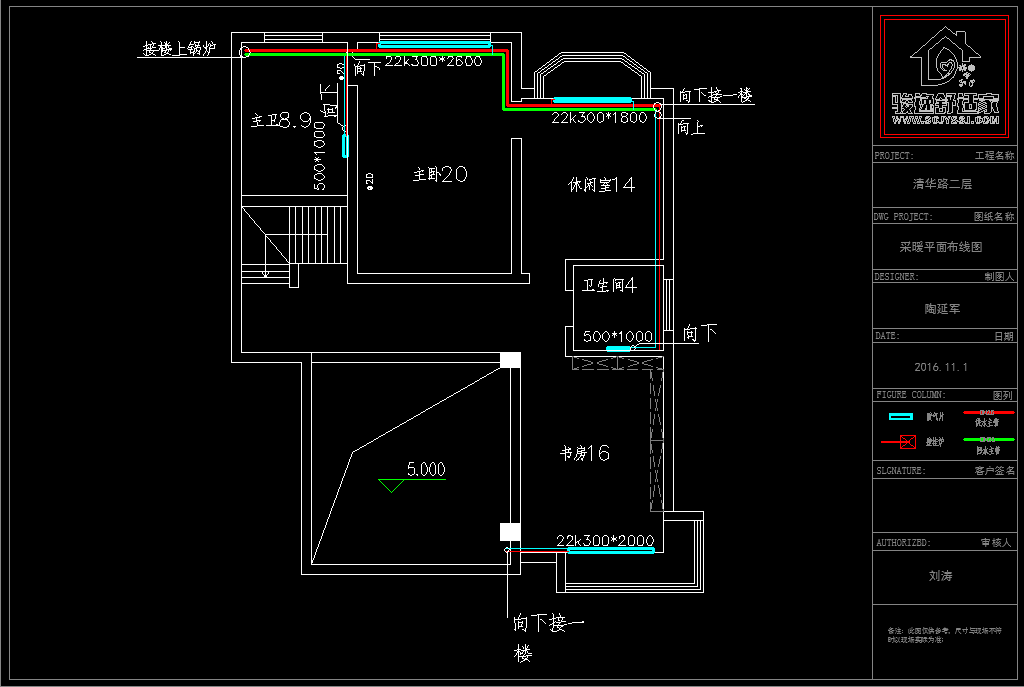Viewport: 1024px width, 687px height.
Task: Select the radiator labeled 22k300*2600
Action: 434,45
